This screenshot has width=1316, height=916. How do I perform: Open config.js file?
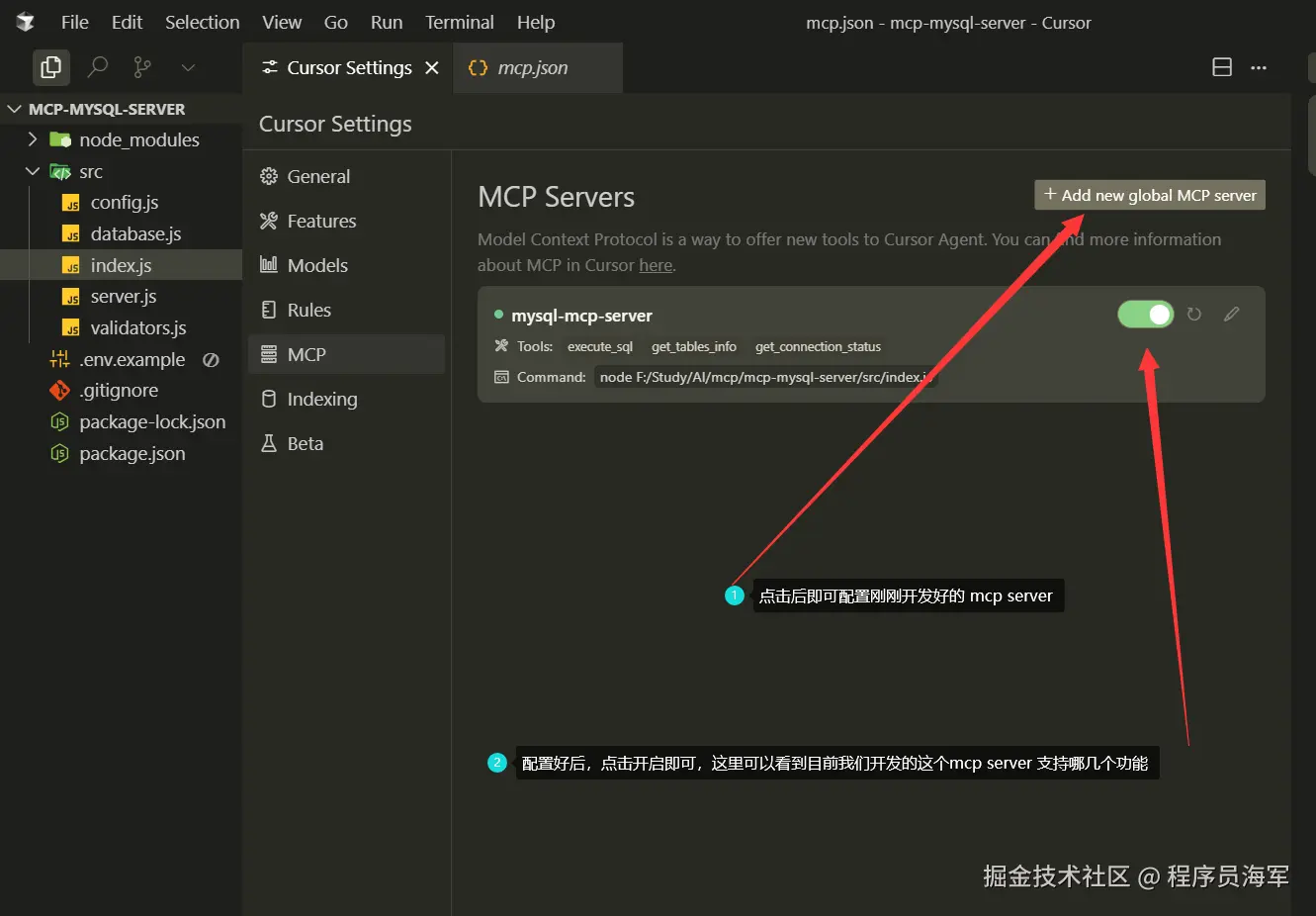coord(121,202)
